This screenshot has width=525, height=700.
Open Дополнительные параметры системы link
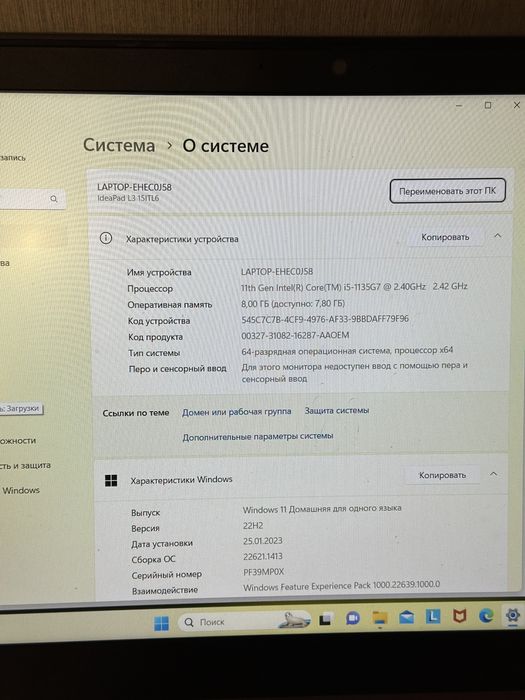tap(258, 436)
